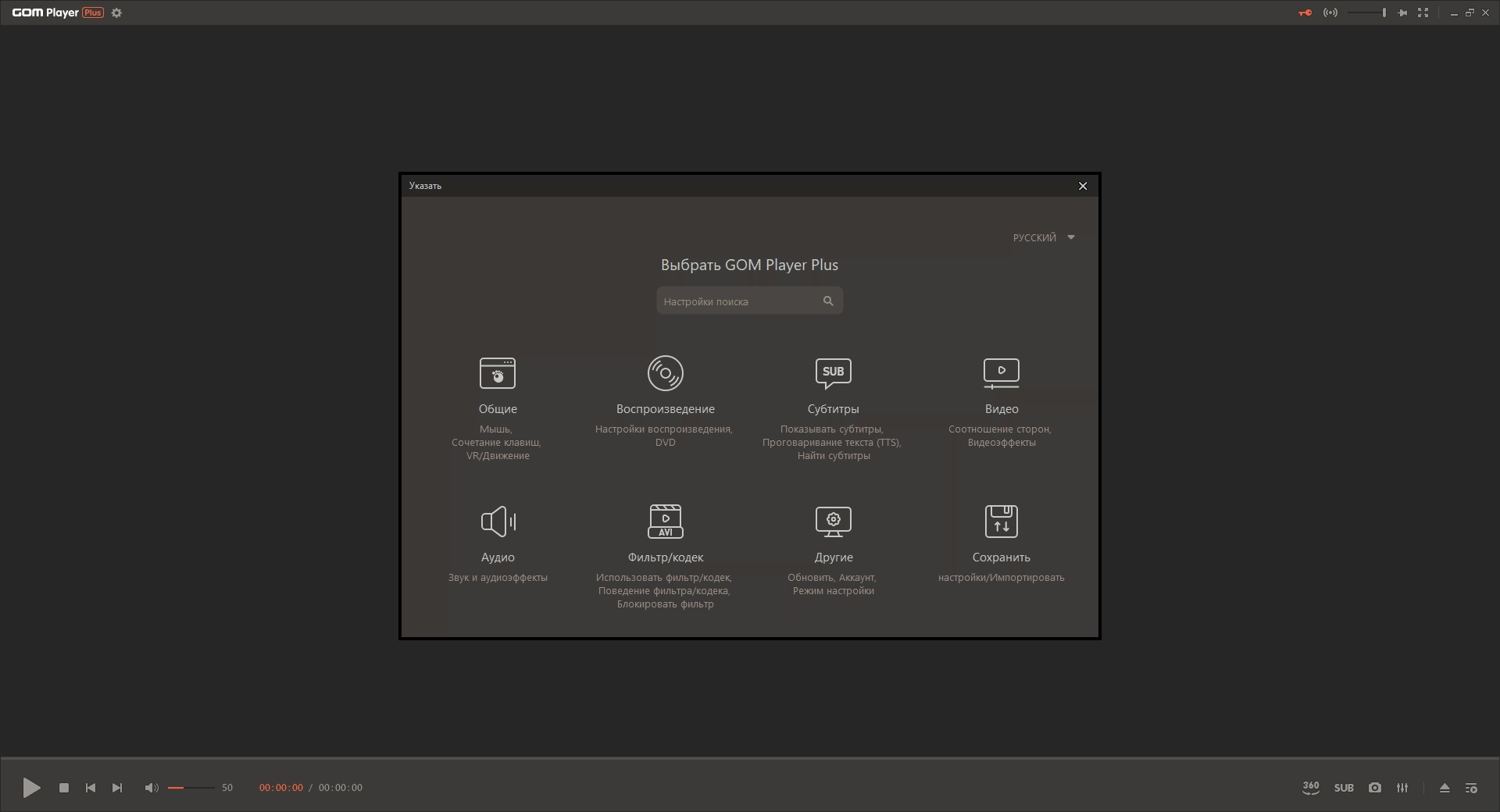Toggle fullscreen mode icon in title bar
The width and height of the screenshot is (1500, 812).
pos(1423,12)
